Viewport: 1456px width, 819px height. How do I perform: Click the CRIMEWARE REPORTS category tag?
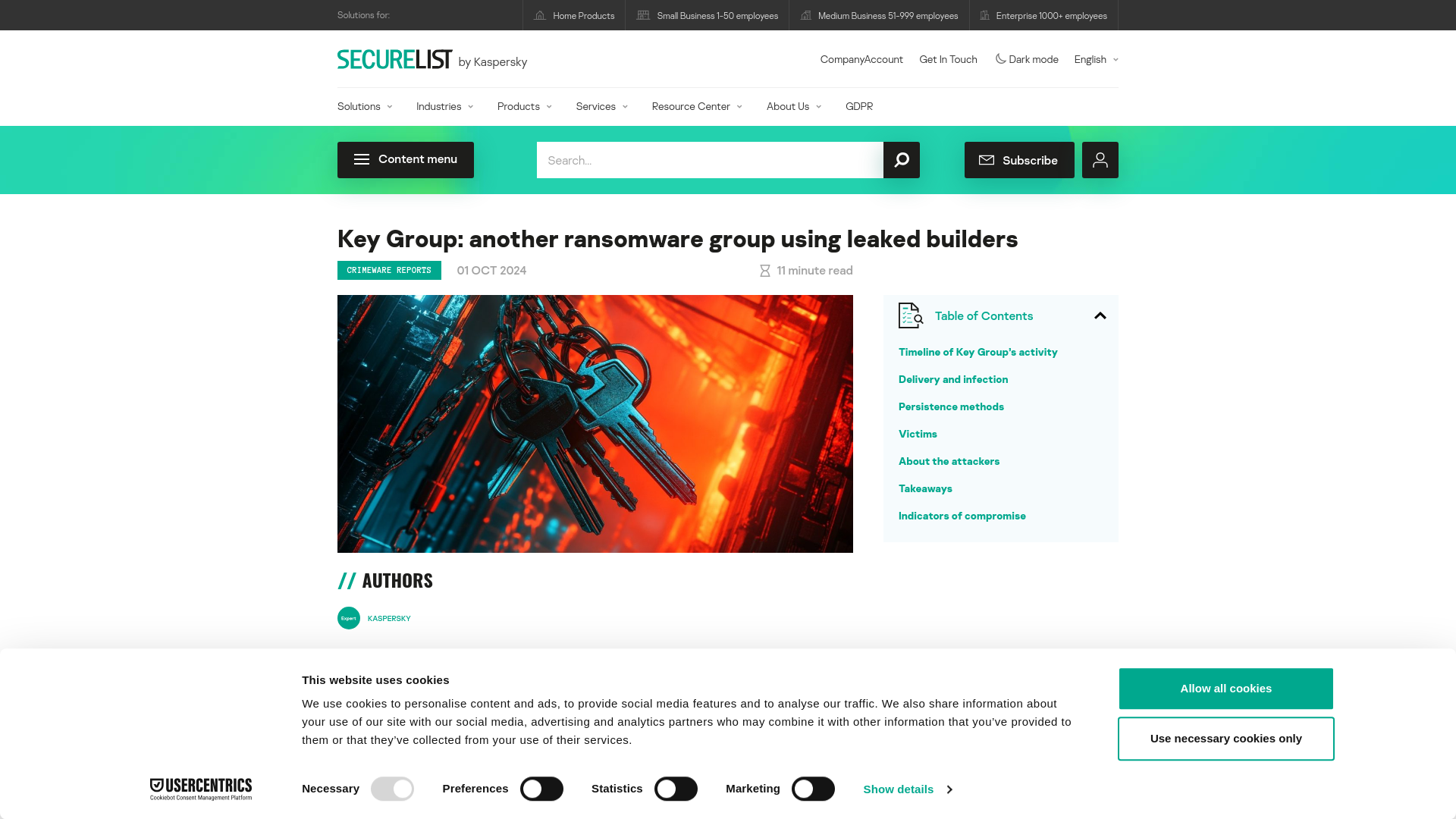coord(389,270)
